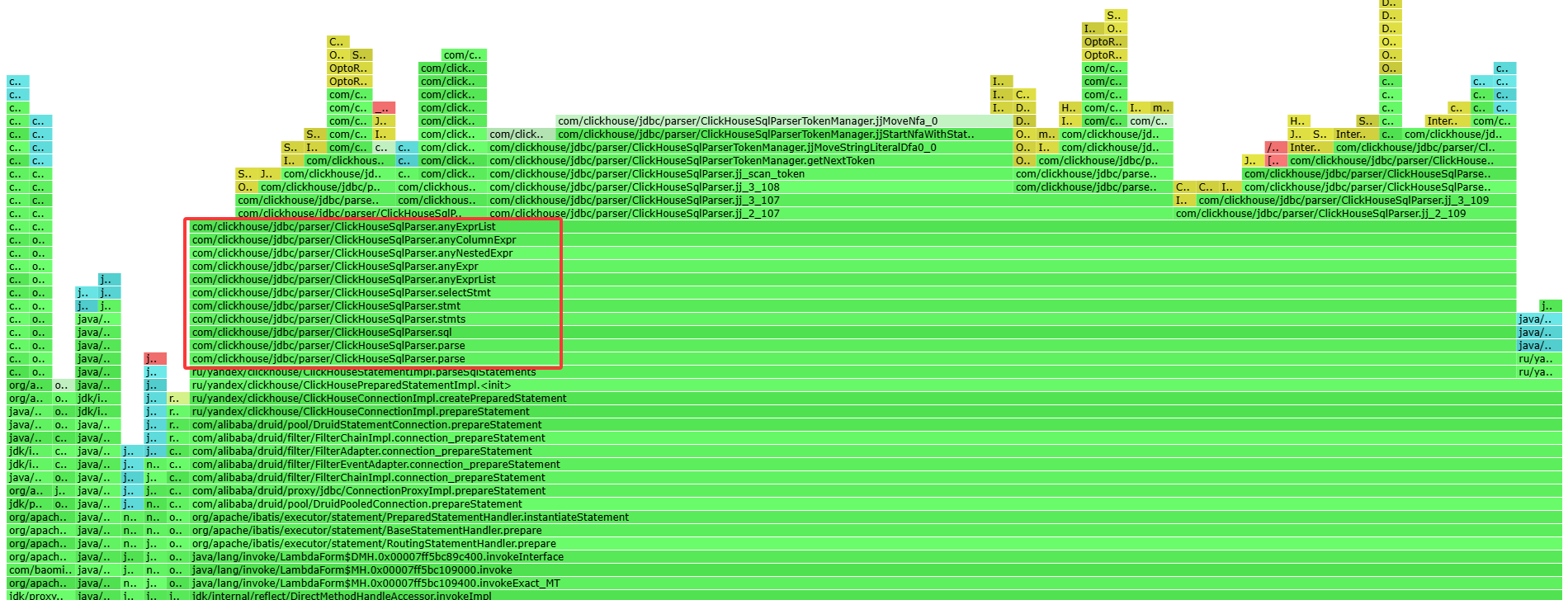The width and height of the screenshot is (1568, 600).
Task: Click the ClickHouseSqlParser.jj_scan_token frame
Action: click(646, 174)
